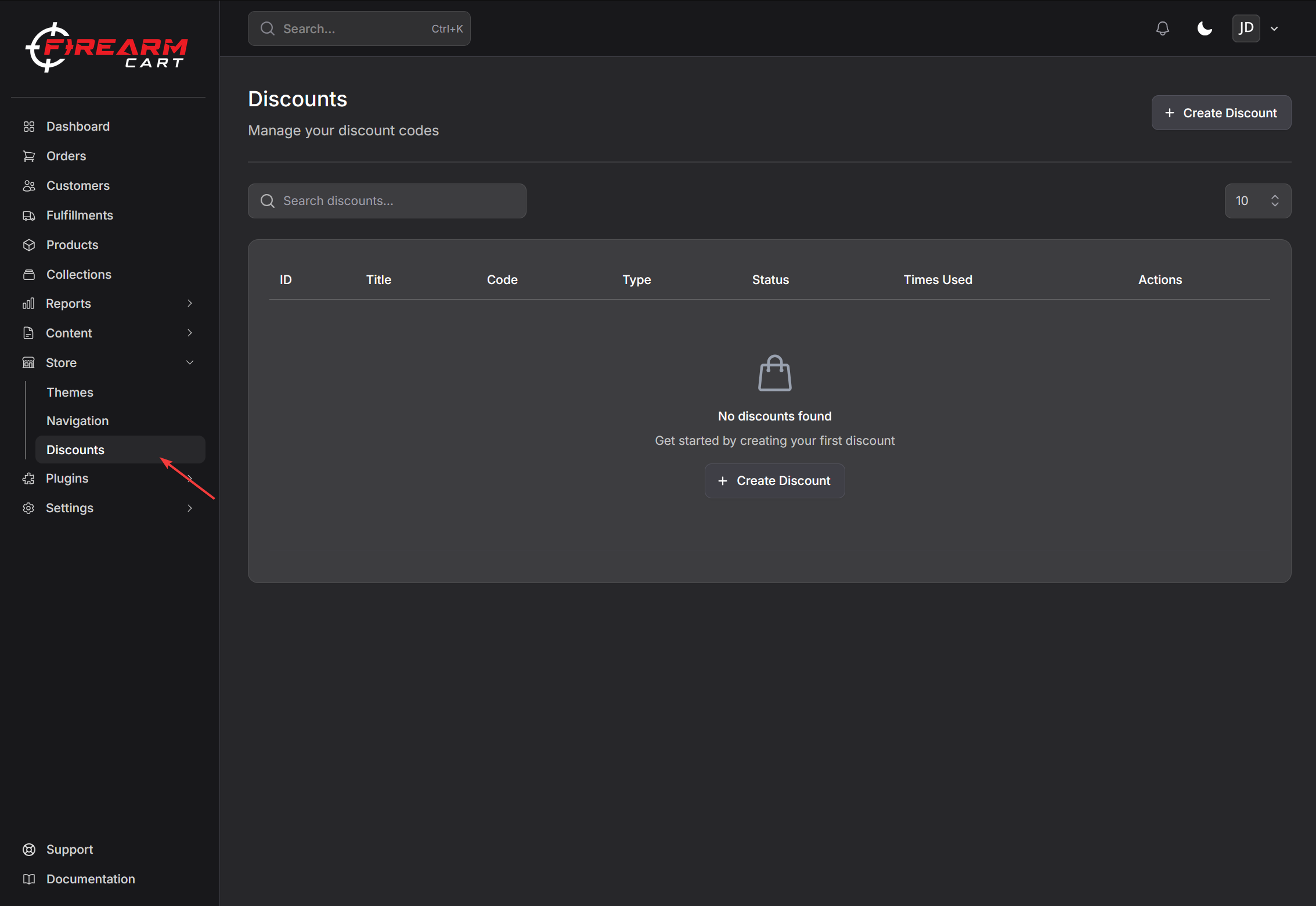Click the 'No discounts found' message
The image size is (1316, 906).
coord(775,416)
